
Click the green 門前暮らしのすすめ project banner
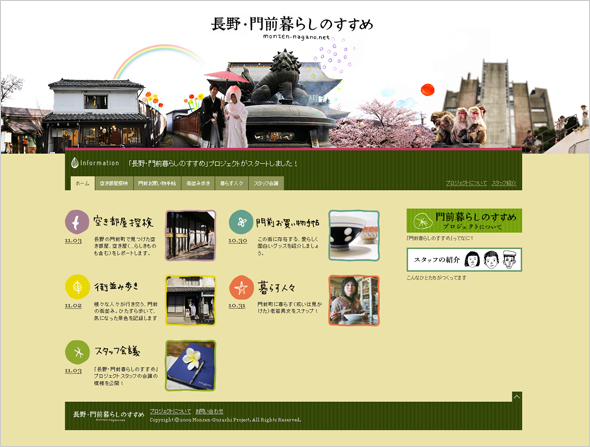pyautogui.click(x=464, y=220)
